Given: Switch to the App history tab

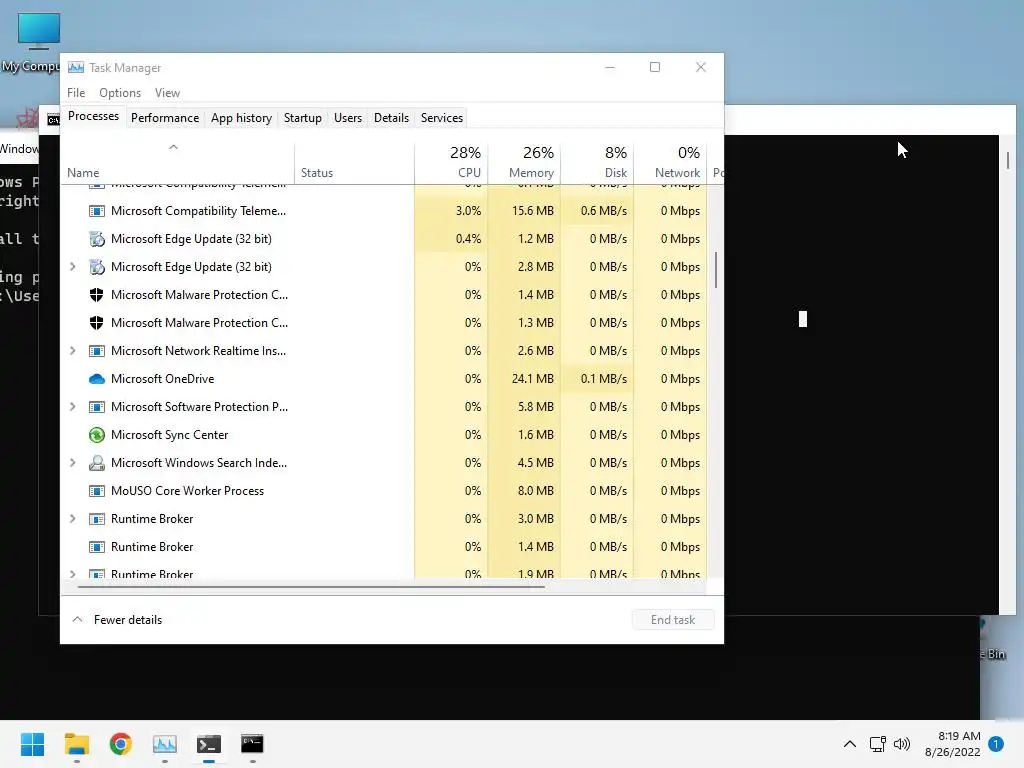Looking at the screenshot, I should click(241, 118).
